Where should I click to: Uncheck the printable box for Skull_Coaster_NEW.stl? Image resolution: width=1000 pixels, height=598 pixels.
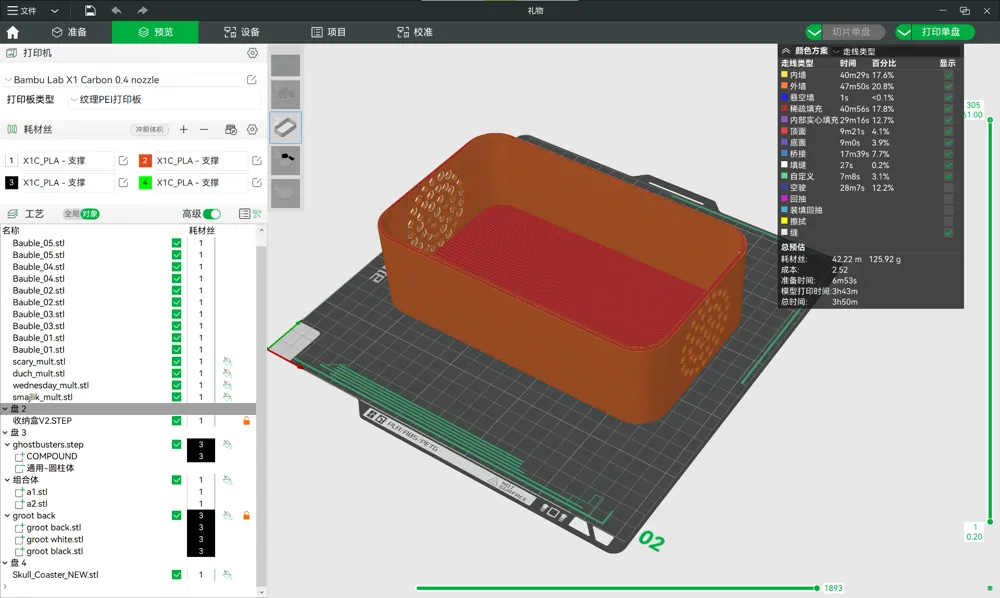pos(177,574)
